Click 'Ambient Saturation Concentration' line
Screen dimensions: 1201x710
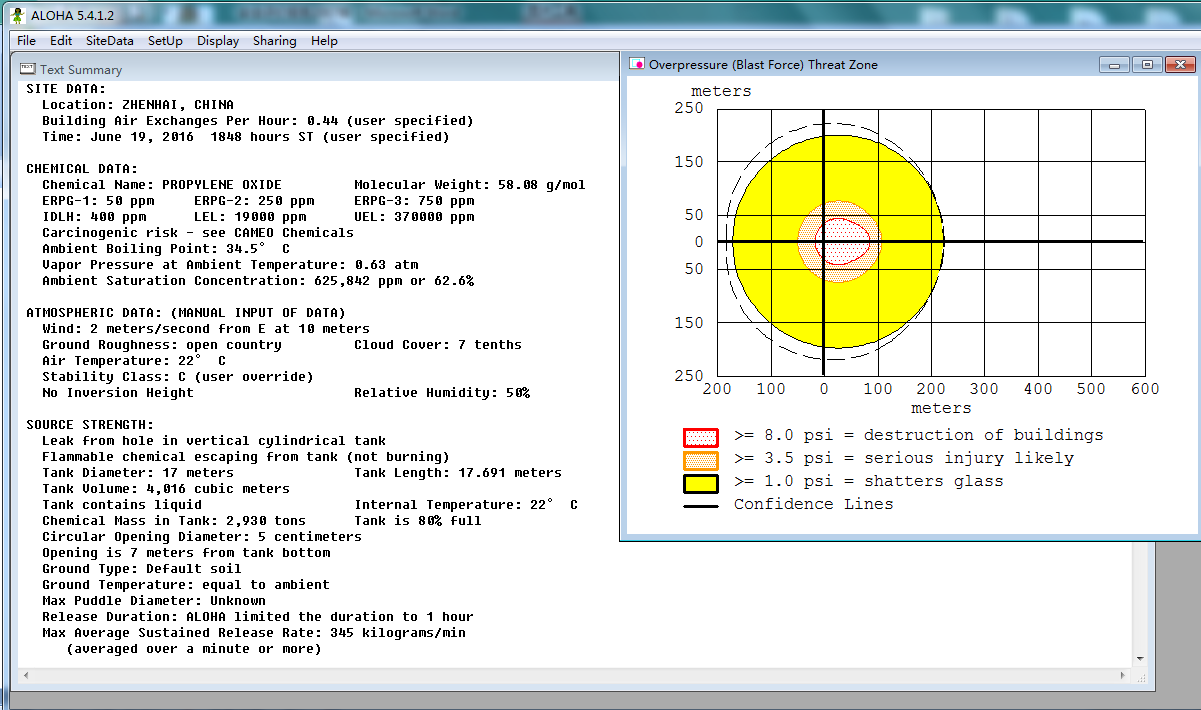coord(258,280)
